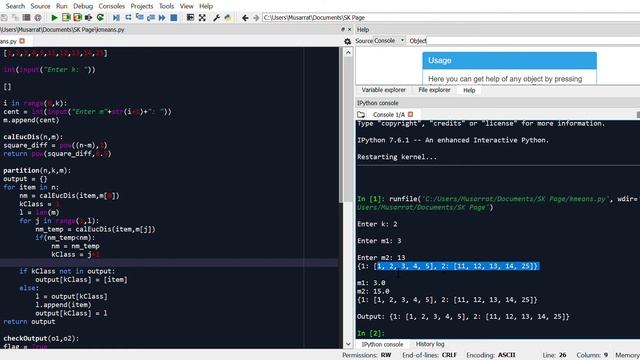Screen dimensions: 640x360
Task: Click the file switcher list icon
Action: tap(27, 18)
